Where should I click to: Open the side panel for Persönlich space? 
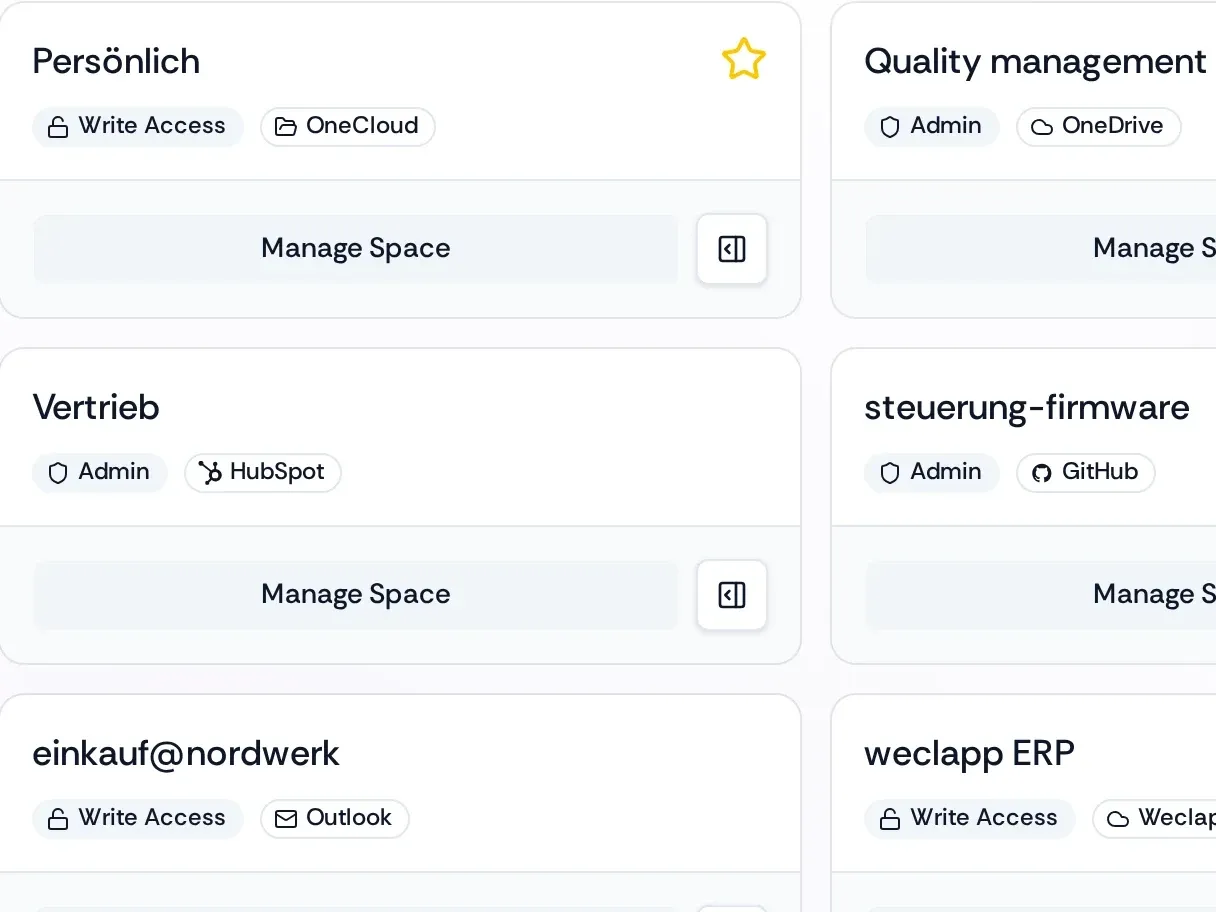coord(732,249)
